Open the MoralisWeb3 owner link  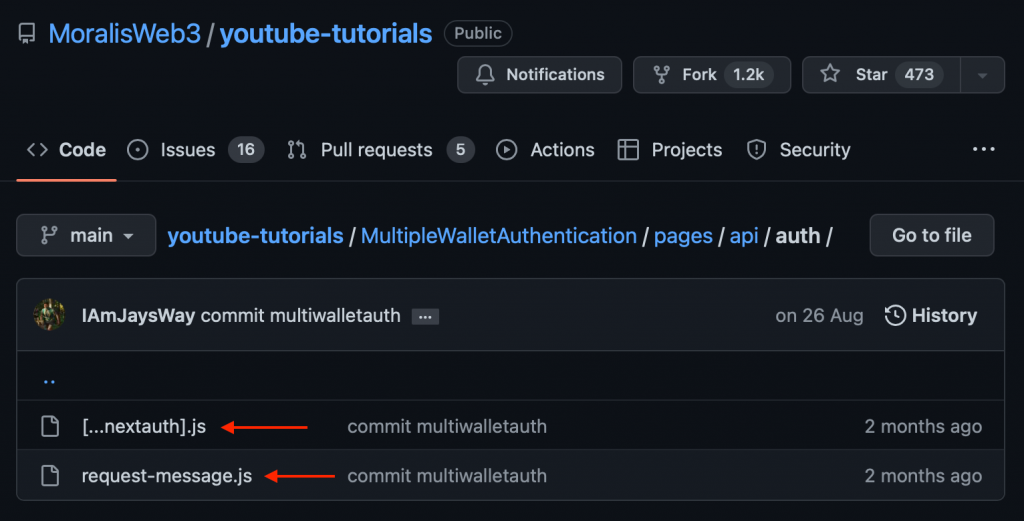[125, 34]
